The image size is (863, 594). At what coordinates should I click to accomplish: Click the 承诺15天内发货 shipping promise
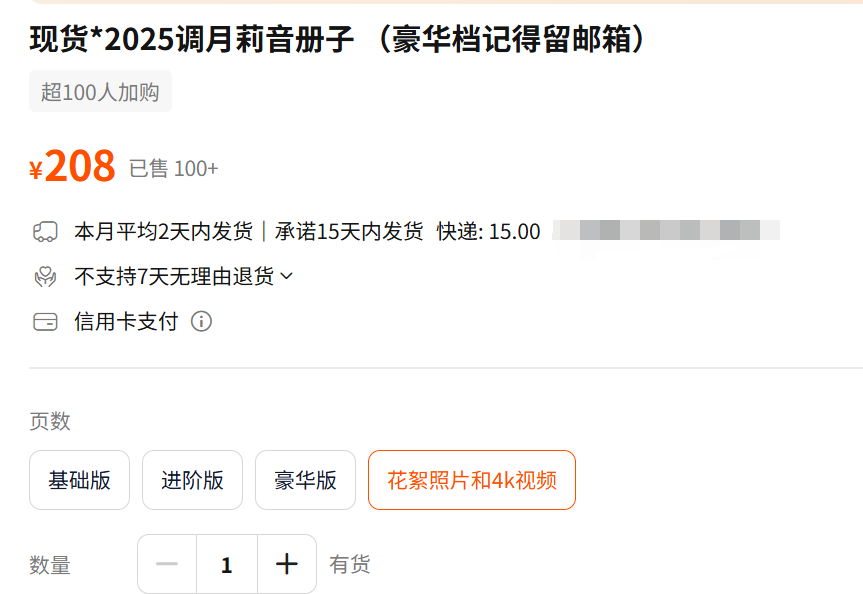tap(349, 232)
